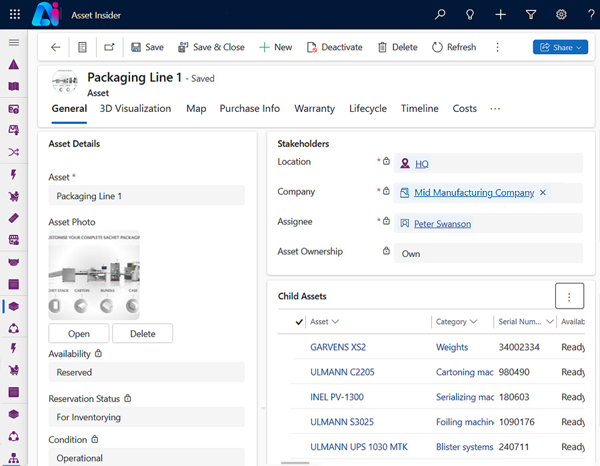Click the lock icon beside Asset Ownership
The image size is (600, 466).
tap(386, 251)
